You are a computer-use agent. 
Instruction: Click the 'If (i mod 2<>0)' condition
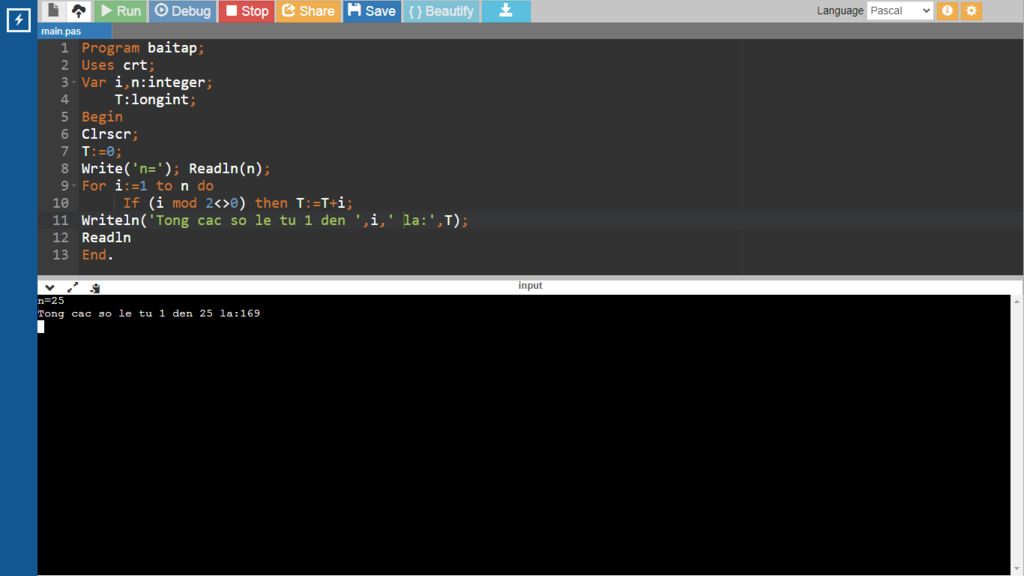(184, 203)
